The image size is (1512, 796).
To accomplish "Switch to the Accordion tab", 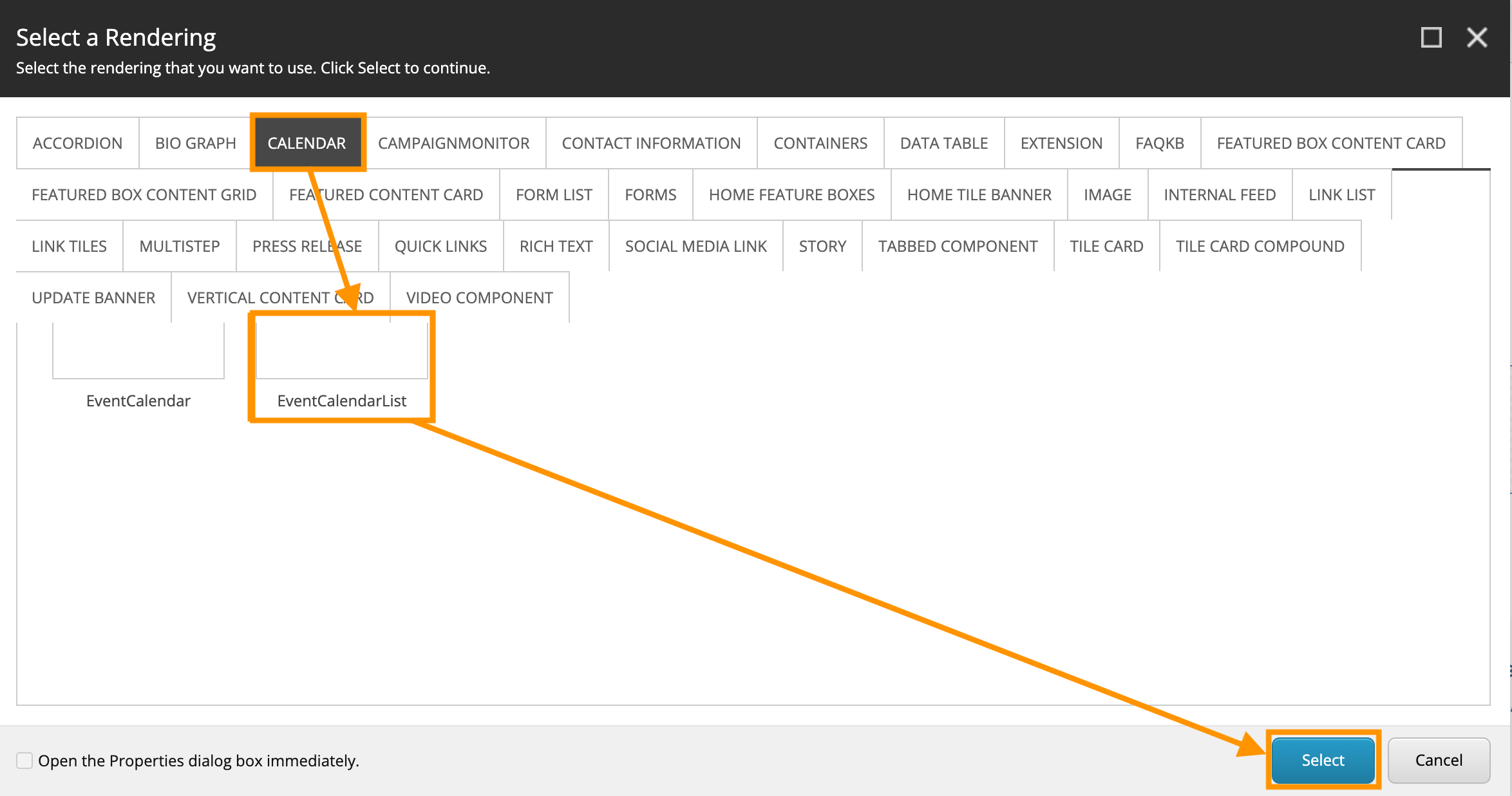I will 77,143.
